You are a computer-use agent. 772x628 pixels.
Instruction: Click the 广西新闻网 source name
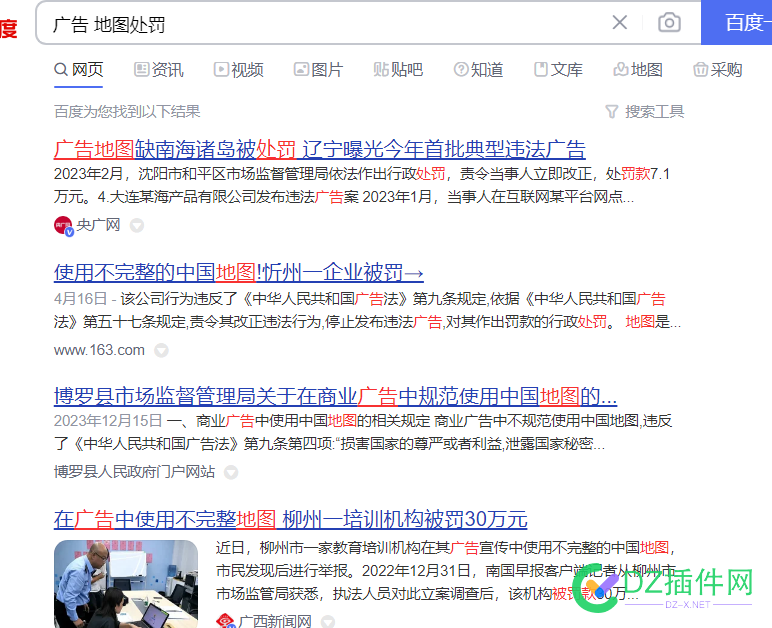tap(275, 621)
